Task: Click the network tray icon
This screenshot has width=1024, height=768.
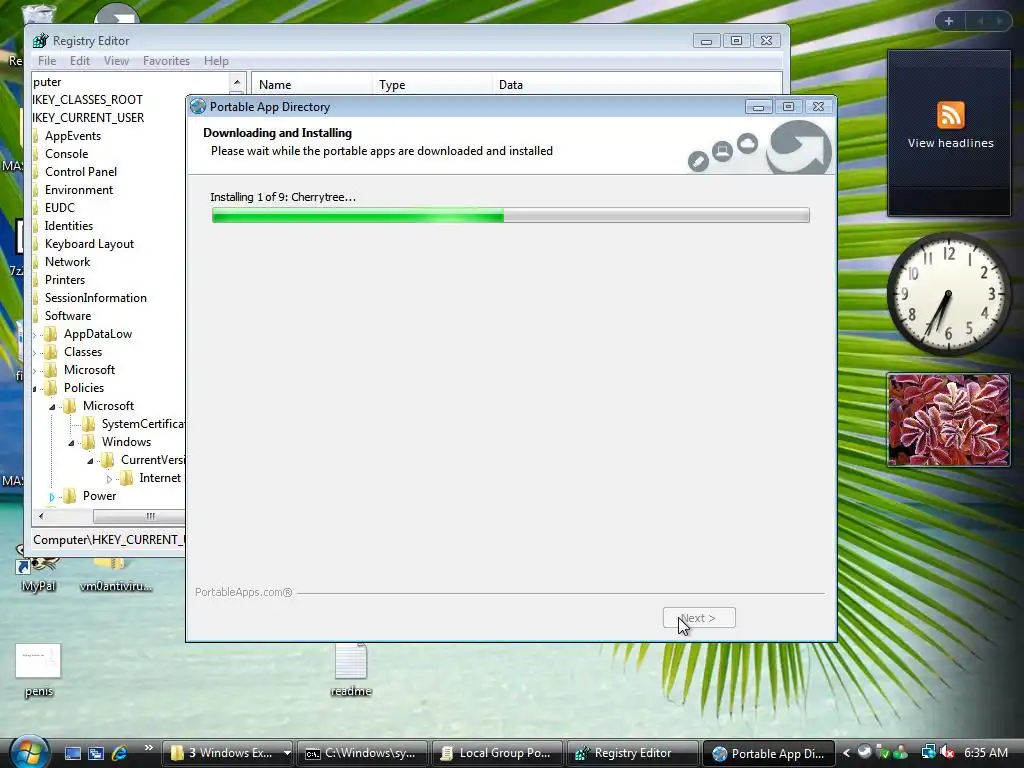Action: click(x=928, y=753)
